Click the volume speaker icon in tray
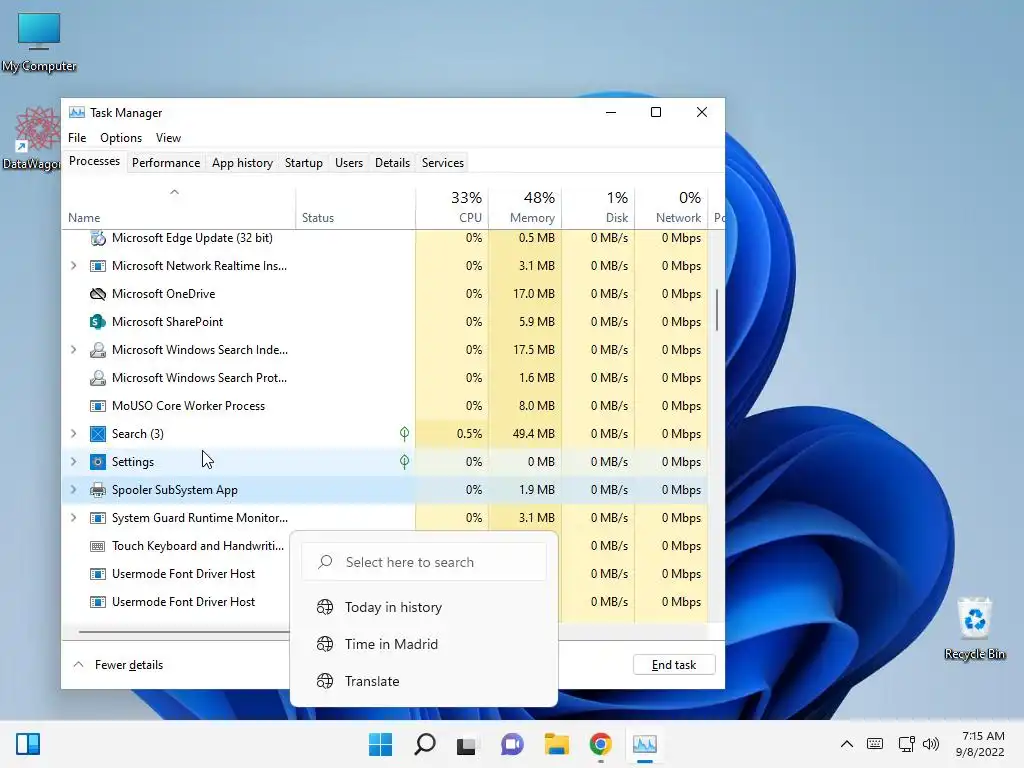This screenshot has width=1024, height=768. click(931, 744)
